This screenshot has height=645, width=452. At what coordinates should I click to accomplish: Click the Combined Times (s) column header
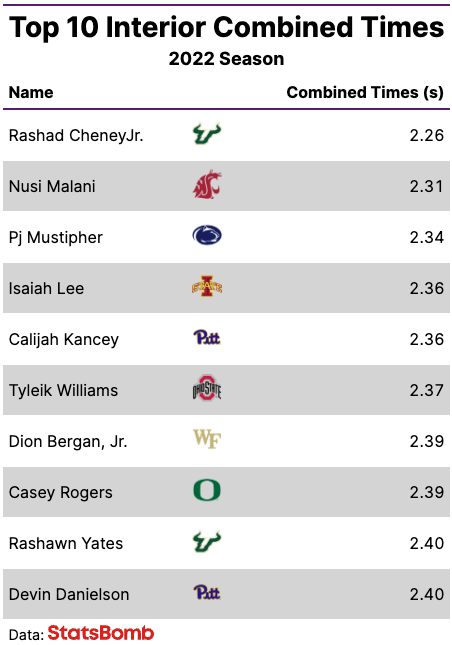coord(365,93)
